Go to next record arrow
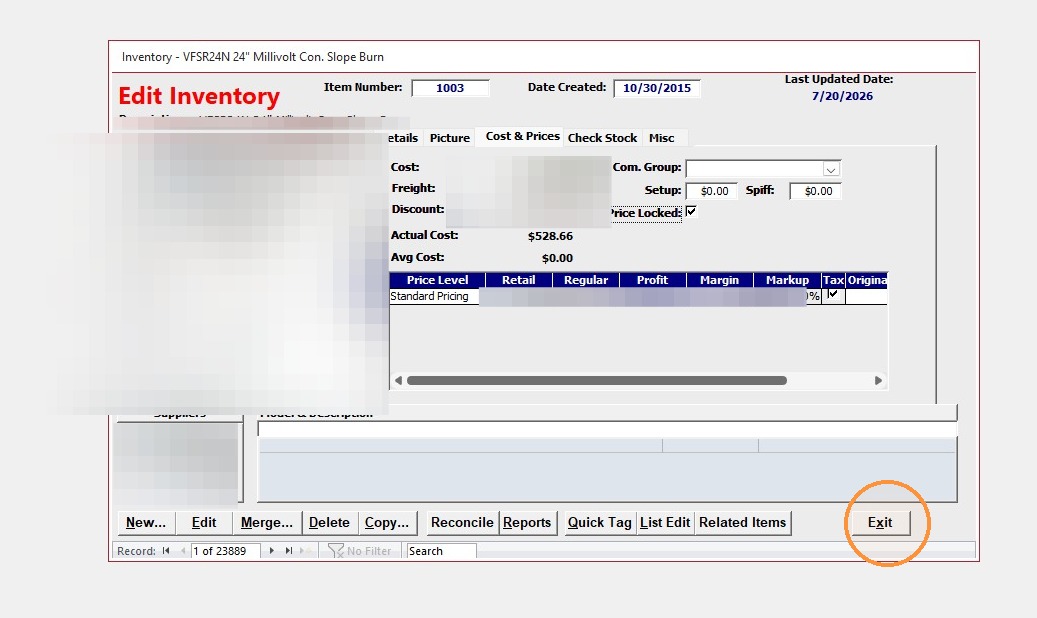 click(271, 551)
